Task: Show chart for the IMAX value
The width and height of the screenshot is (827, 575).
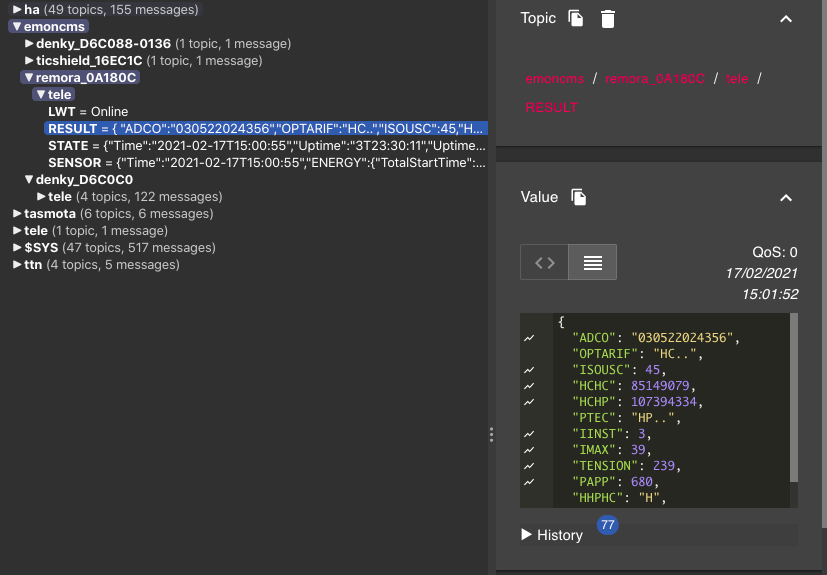Action: coord(529,450)
